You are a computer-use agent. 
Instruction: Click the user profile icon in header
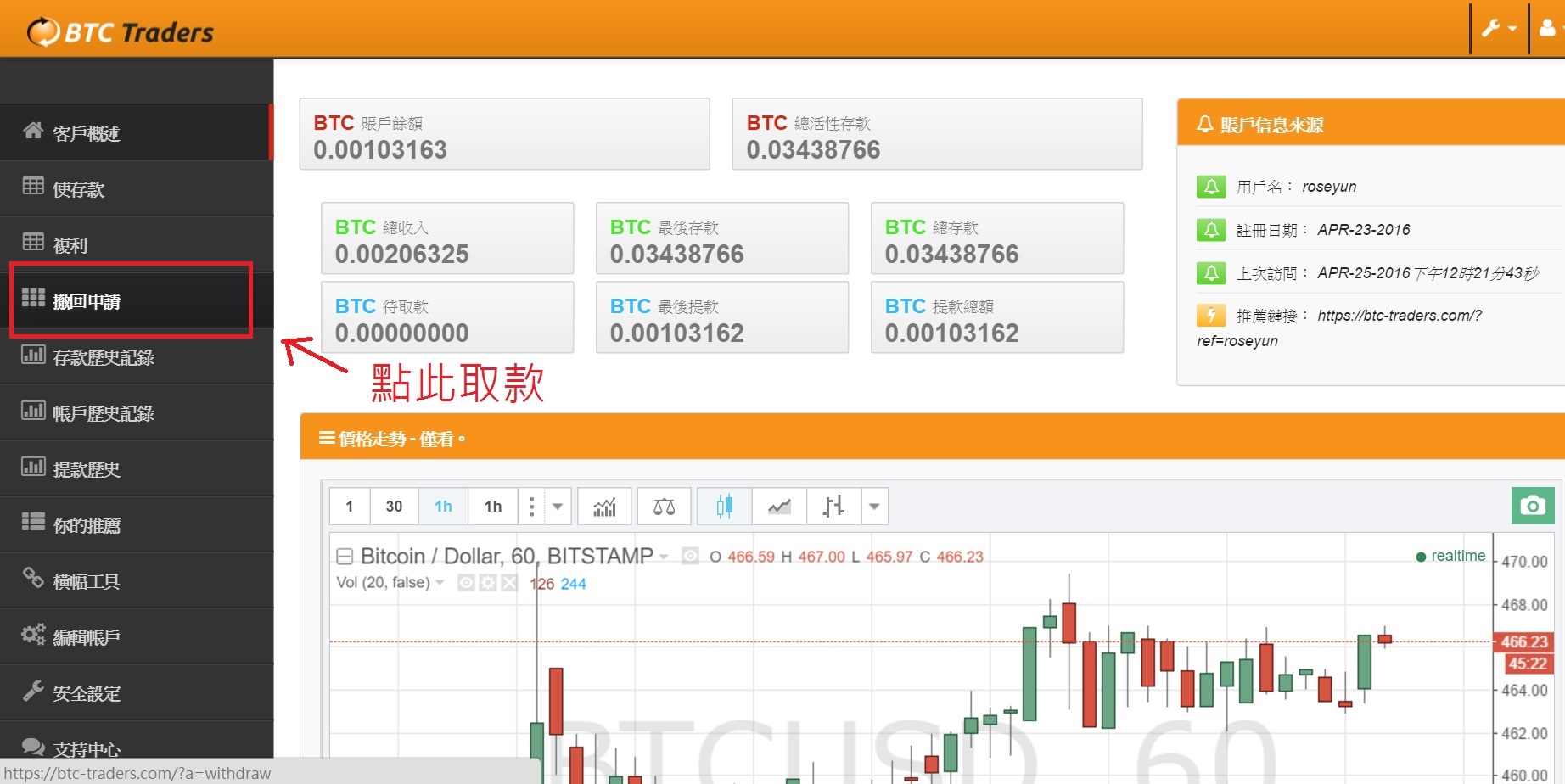click(x=1548, y=28)
